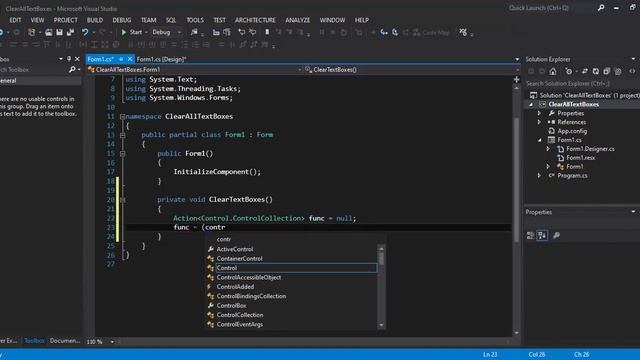Click the Property Pages wrench icon
640x360 pixels.
[x=556, y=236]
